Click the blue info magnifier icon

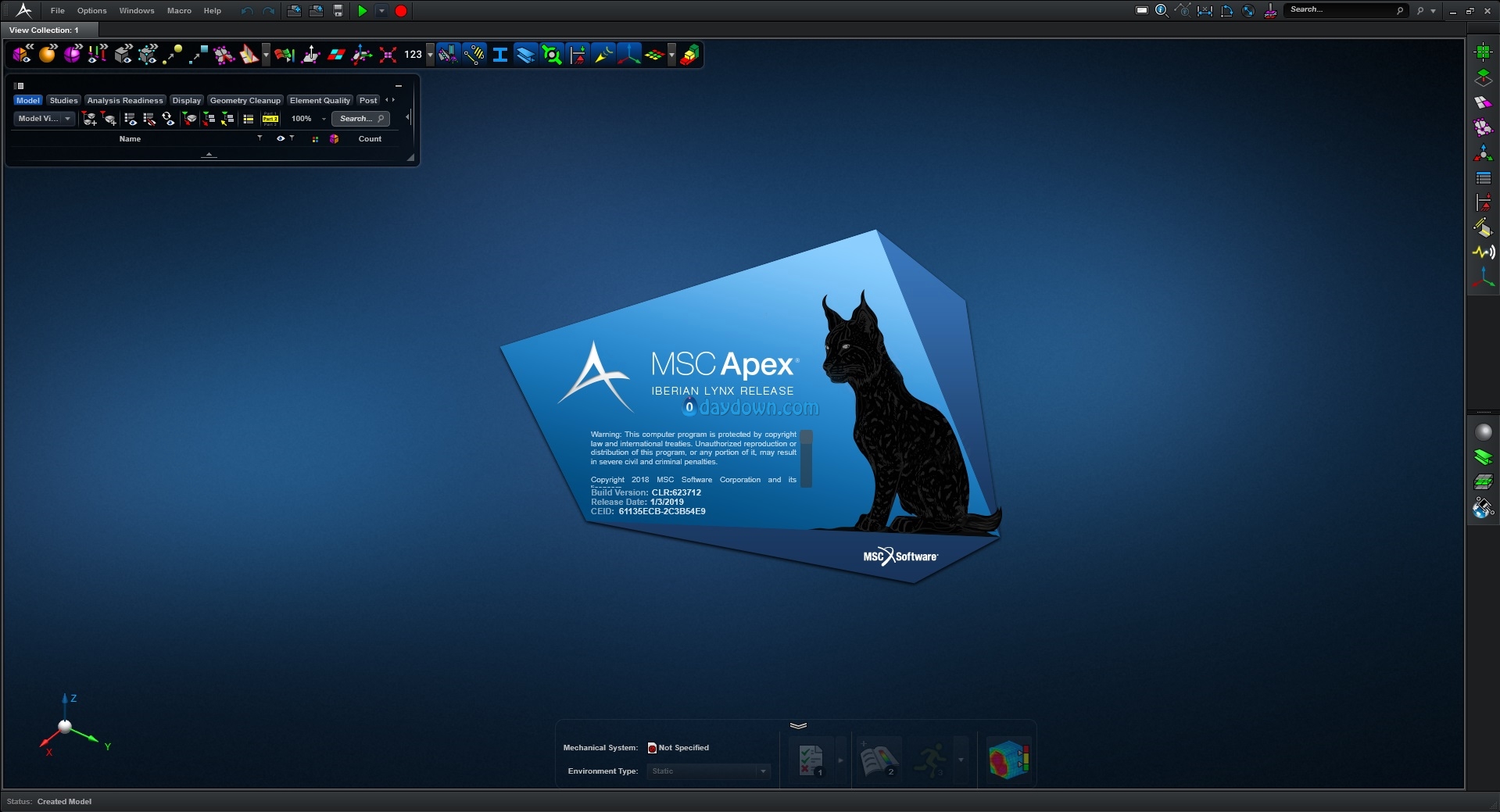pos(1162,10)
